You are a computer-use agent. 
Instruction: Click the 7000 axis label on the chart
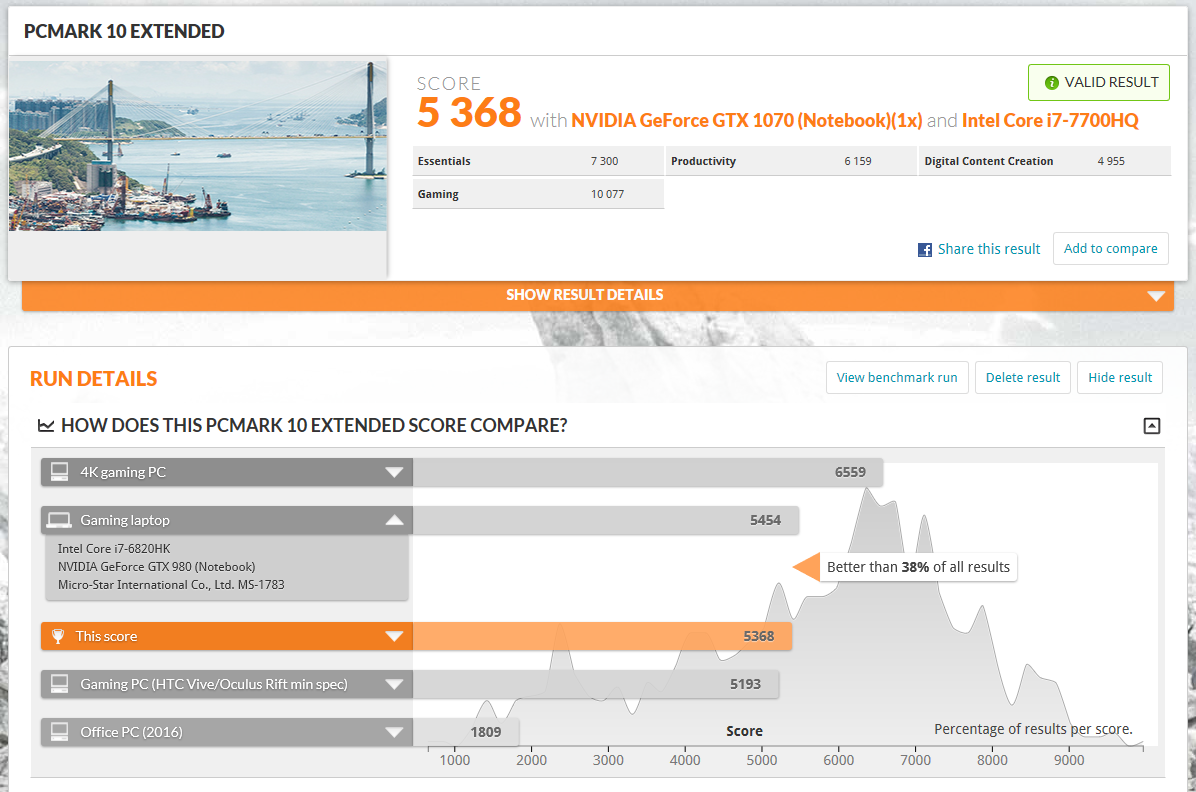pyautogui.click(x=915, y=760)
